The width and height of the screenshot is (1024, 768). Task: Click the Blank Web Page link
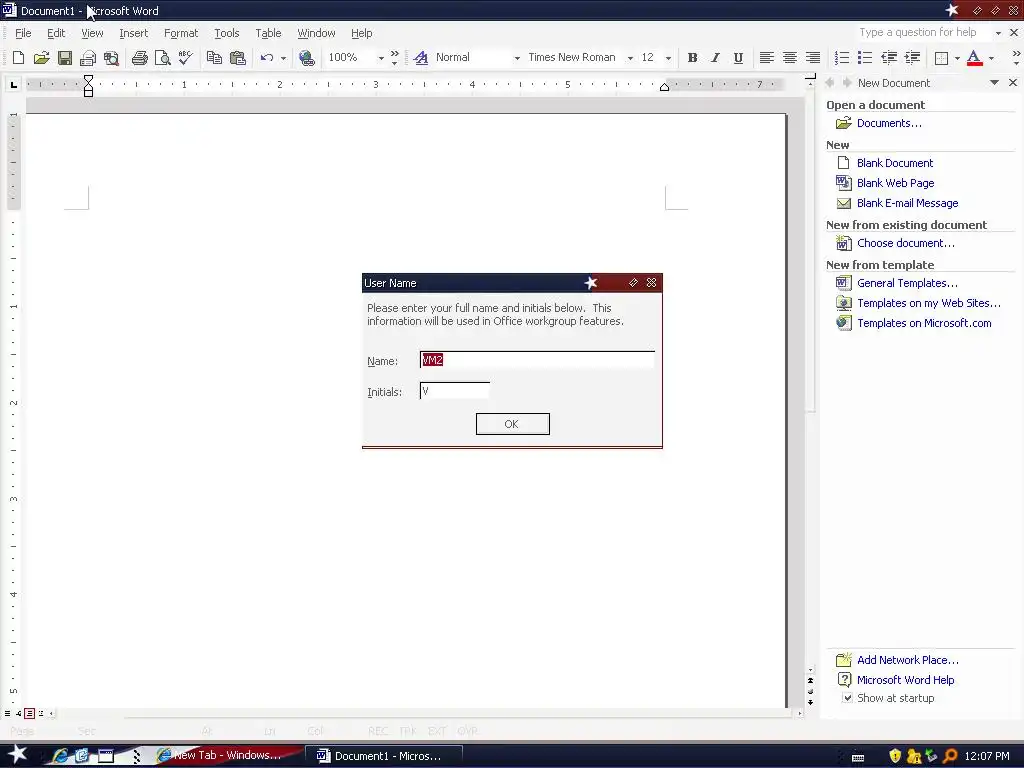895,183
